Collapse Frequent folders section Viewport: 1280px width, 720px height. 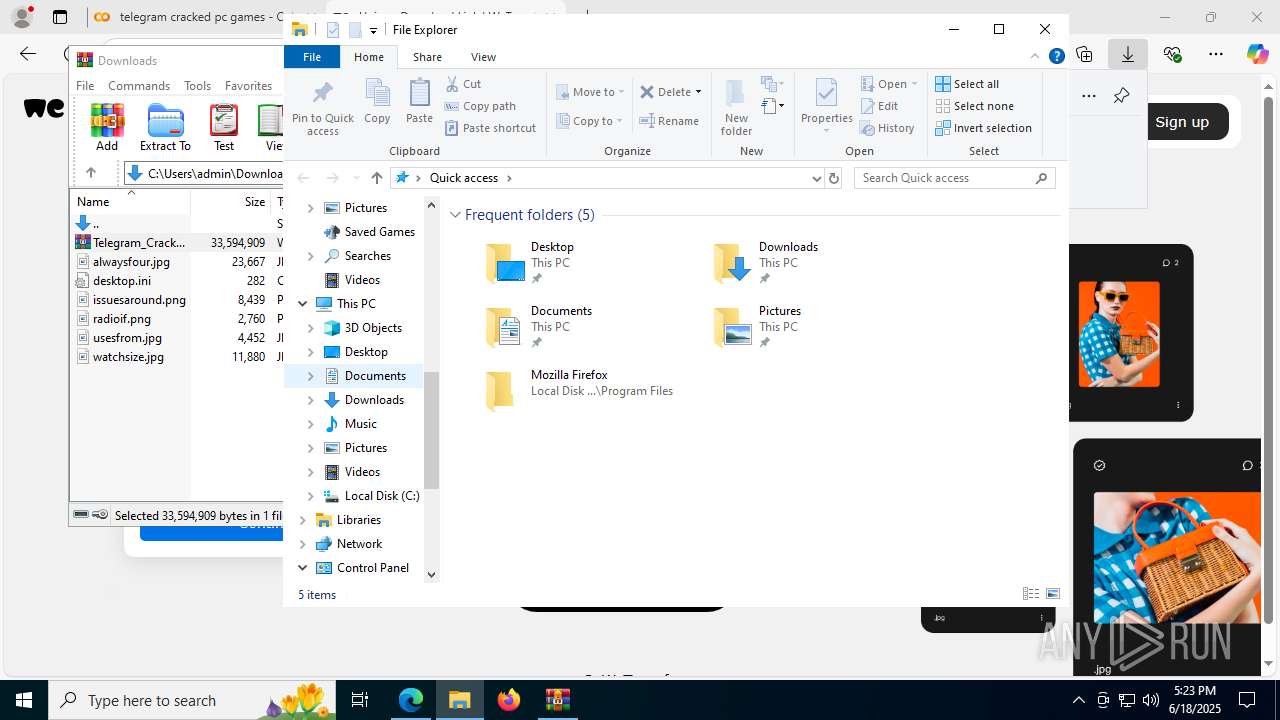[x=455, y=215]
